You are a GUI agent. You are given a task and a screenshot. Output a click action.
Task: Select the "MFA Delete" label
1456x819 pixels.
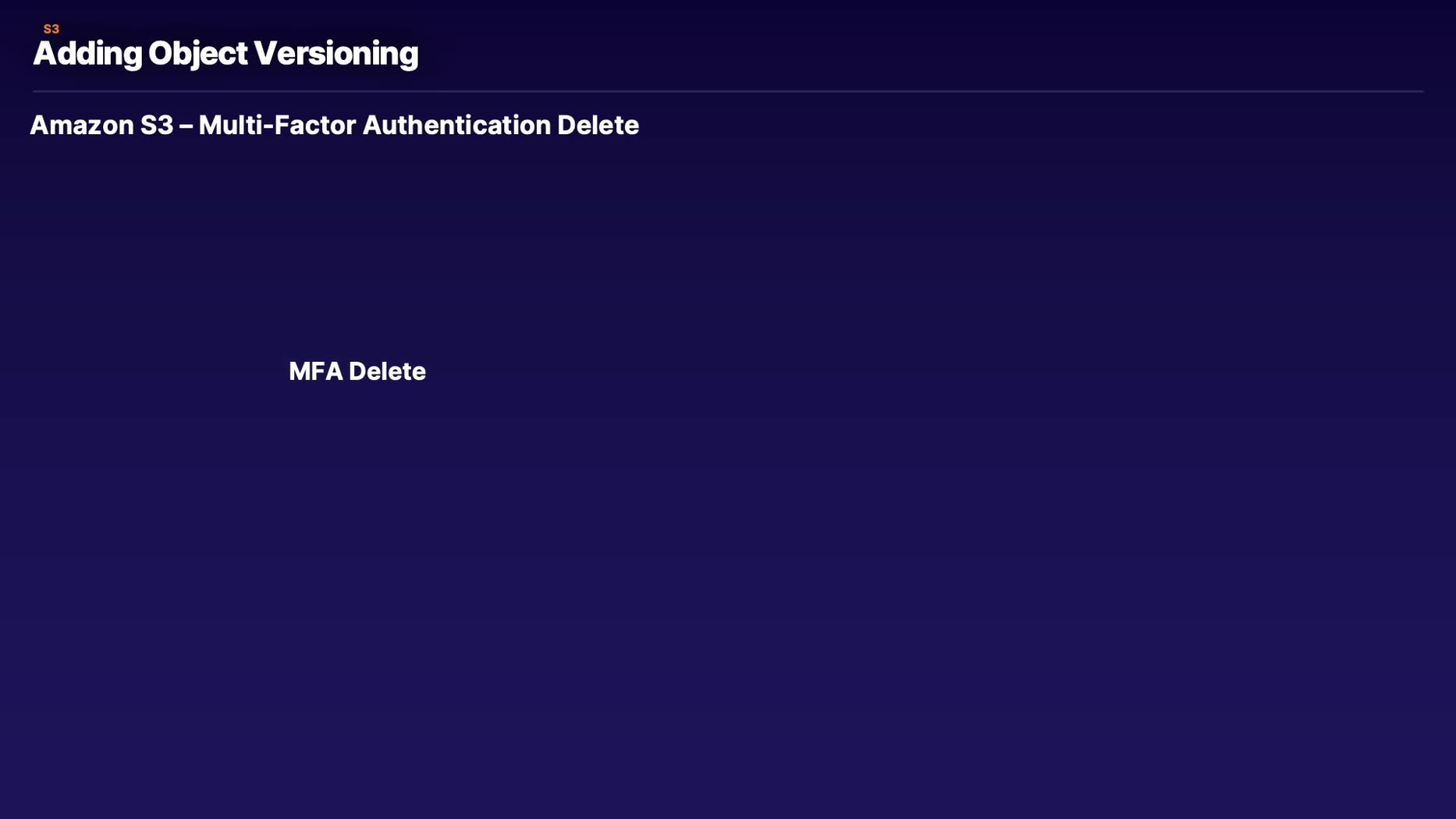point(357,371)
